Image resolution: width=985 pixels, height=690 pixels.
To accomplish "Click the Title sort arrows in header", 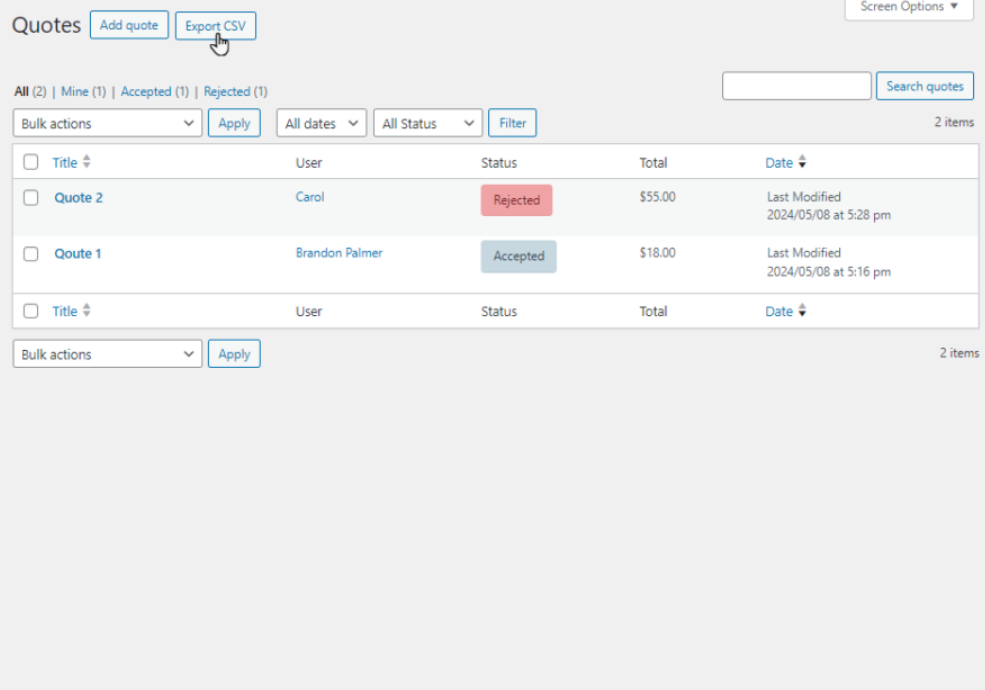I will click(86, 162).
